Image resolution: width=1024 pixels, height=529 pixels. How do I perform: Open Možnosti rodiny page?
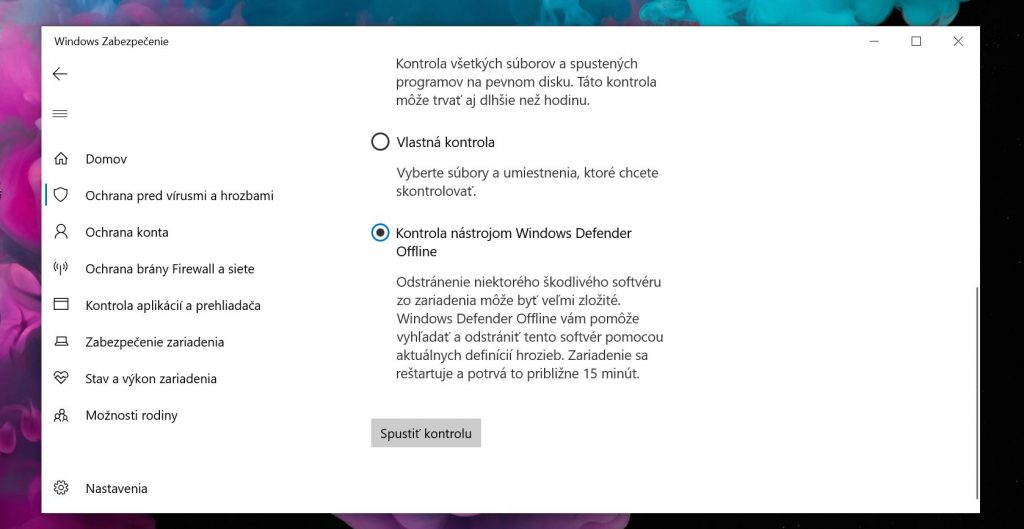[131, 415]
